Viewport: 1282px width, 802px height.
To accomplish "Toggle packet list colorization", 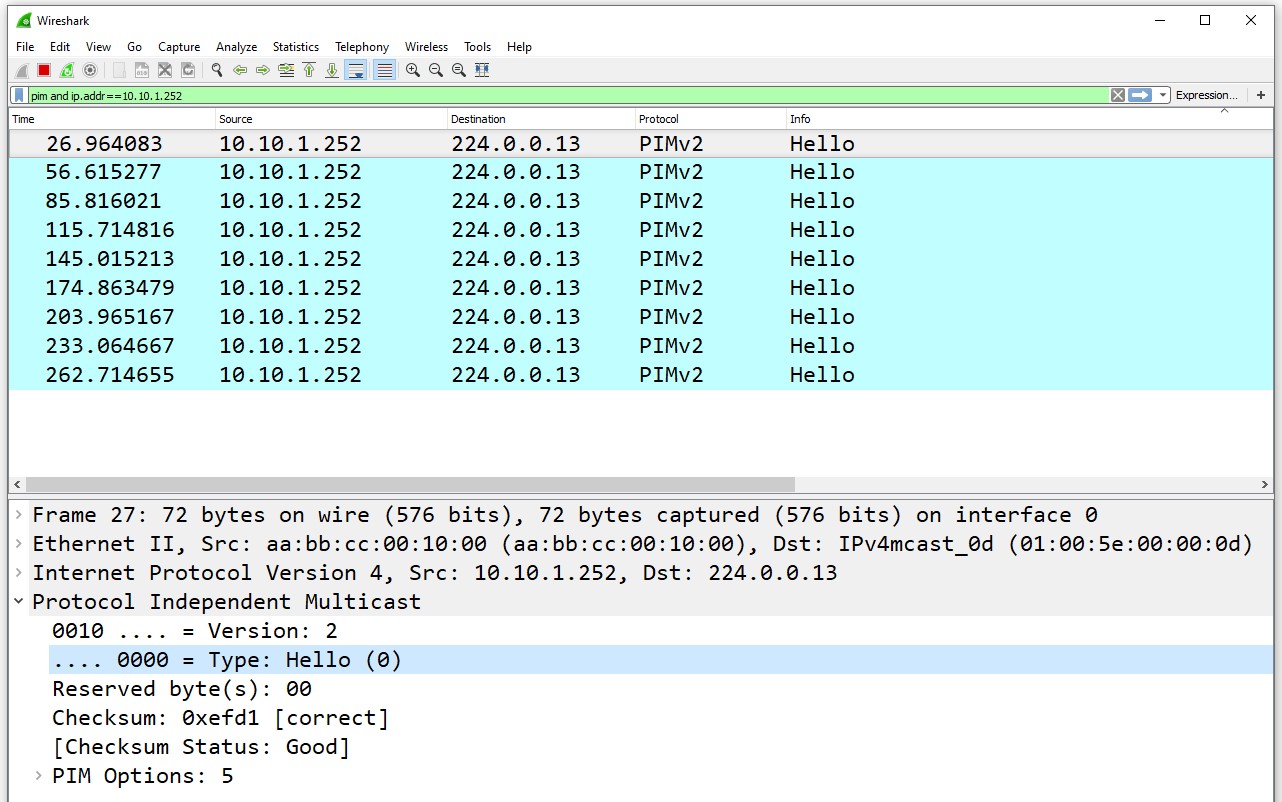I will [x=384, y=70].
